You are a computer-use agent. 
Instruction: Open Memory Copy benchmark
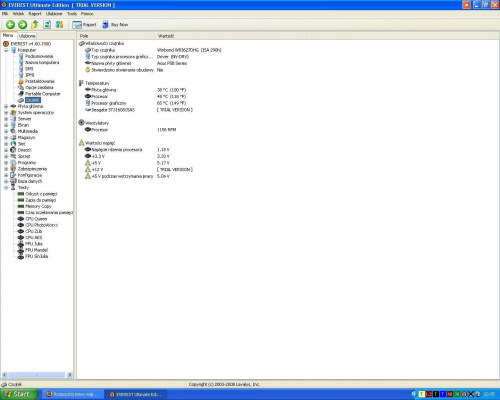coord(38,206)
